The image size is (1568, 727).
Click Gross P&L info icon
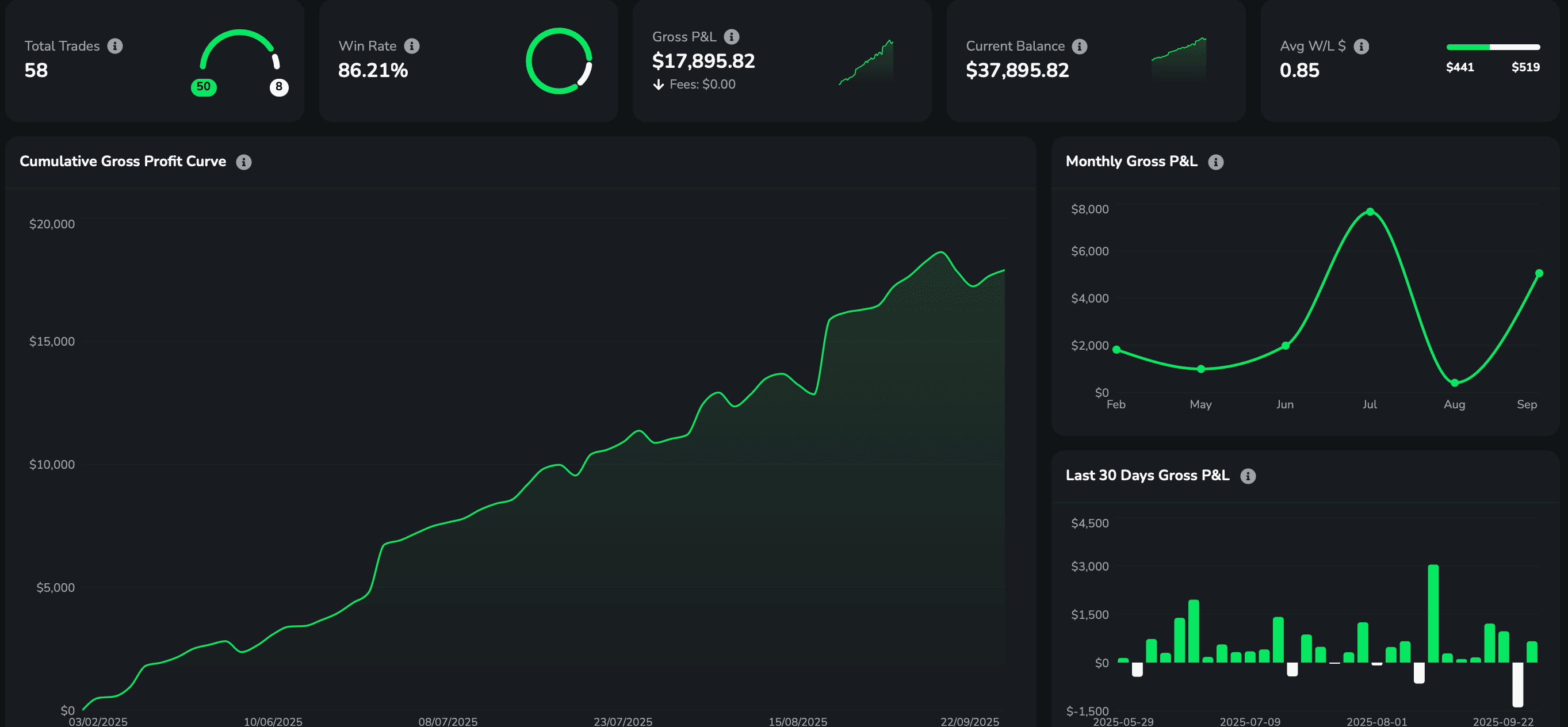[x=732, y=37]
